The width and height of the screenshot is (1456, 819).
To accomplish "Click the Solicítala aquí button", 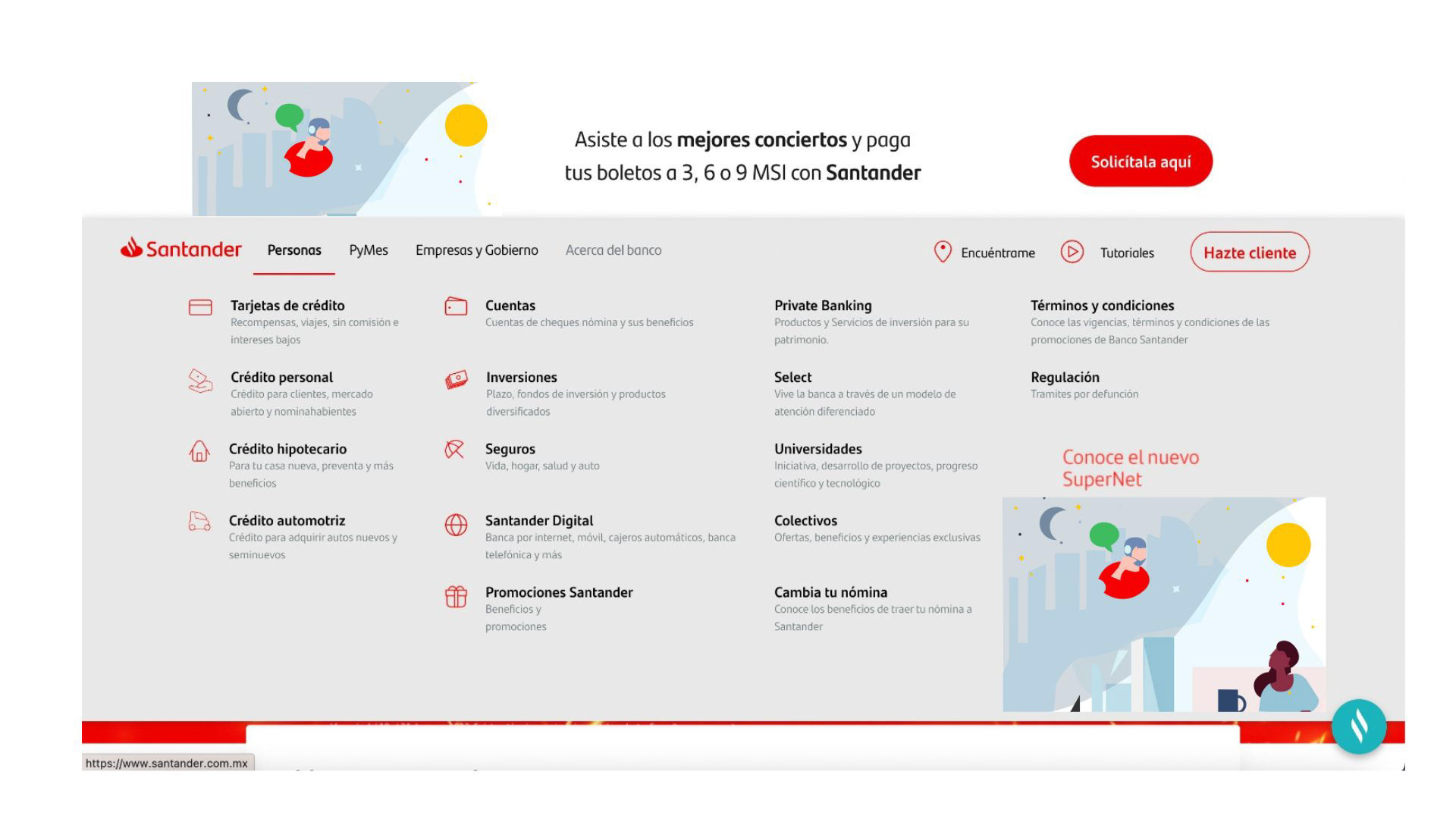I will coord(1141,161).
